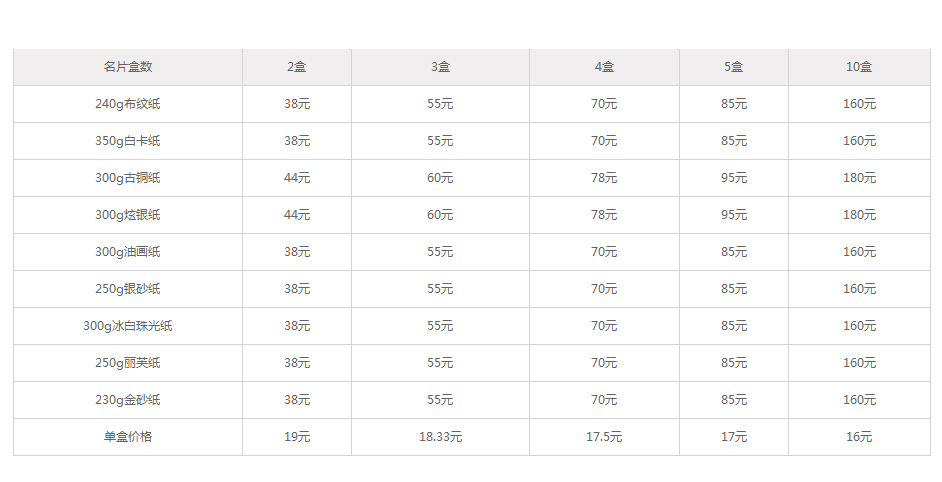Click the 300g油画纸 row label
This screenshot has width=942, height=482.
(x=128, y=252)
